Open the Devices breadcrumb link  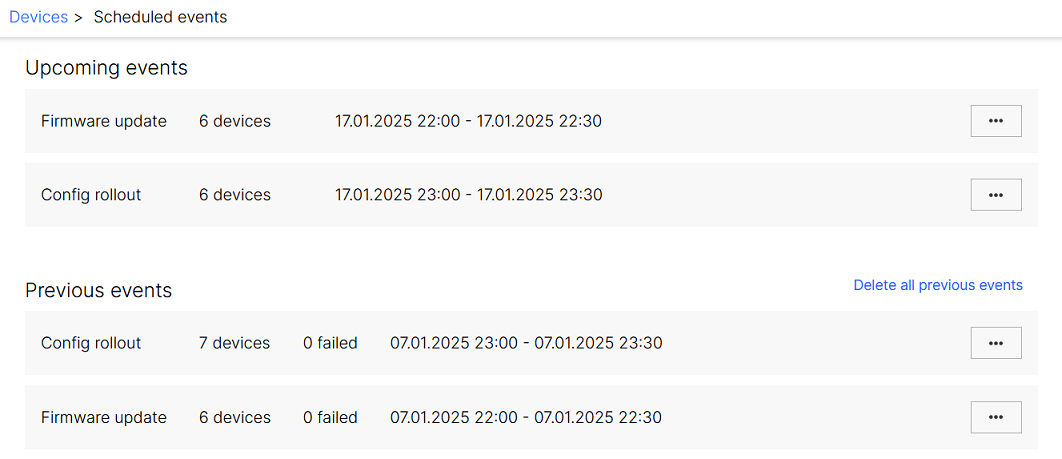coord(39,17)
